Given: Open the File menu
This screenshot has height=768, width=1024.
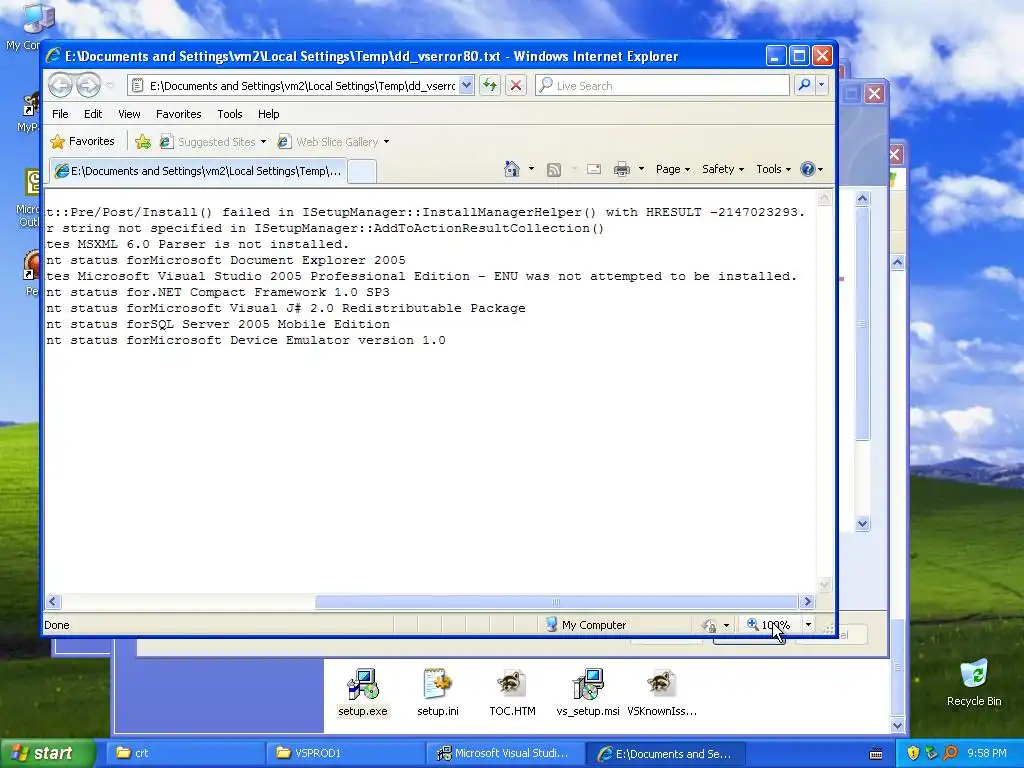Looking at the screenshot, I should (60, 114).
